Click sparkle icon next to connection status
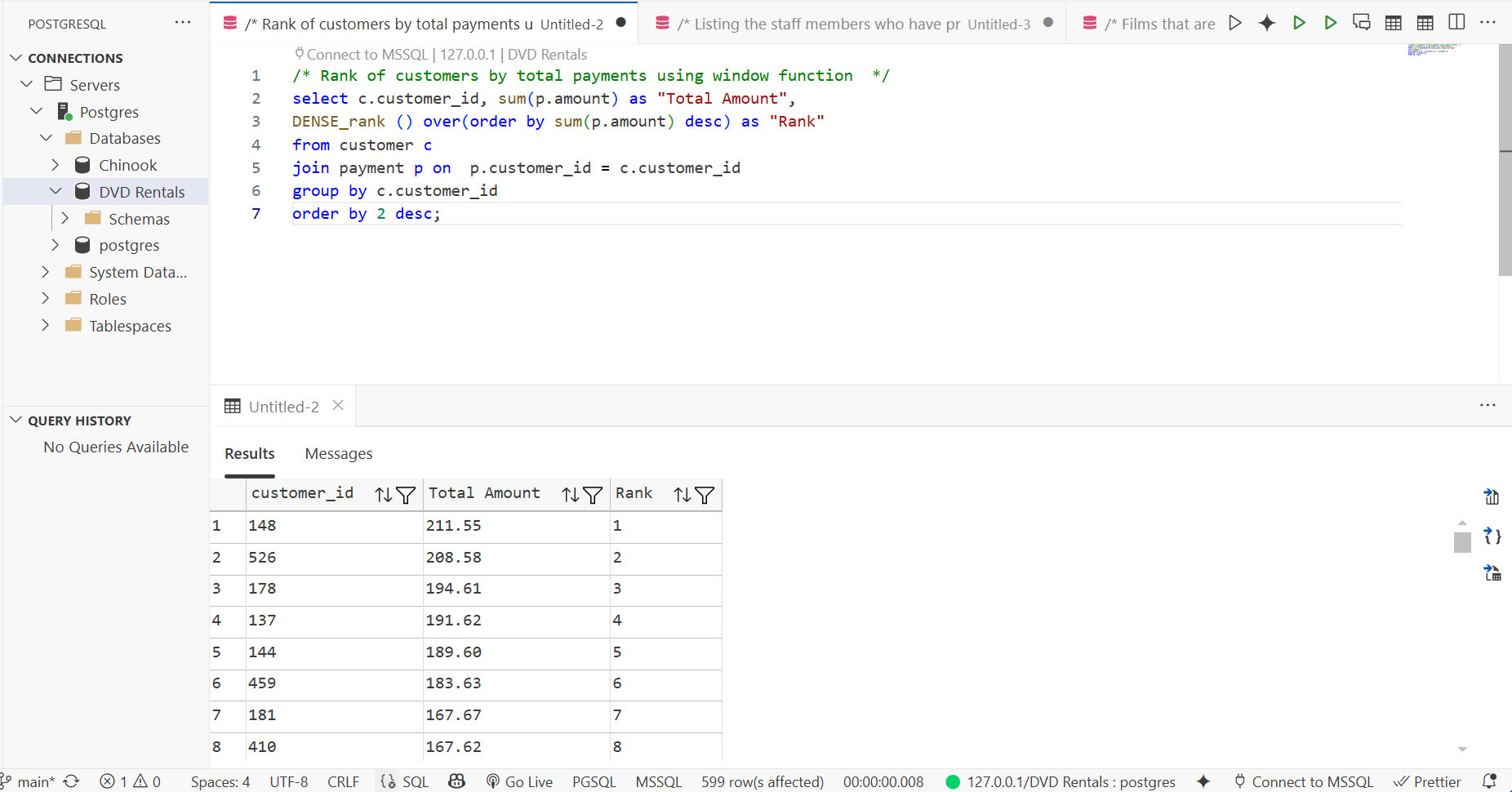The width and height of the screenshot is (1512, 792). [x=1203, y=781]
